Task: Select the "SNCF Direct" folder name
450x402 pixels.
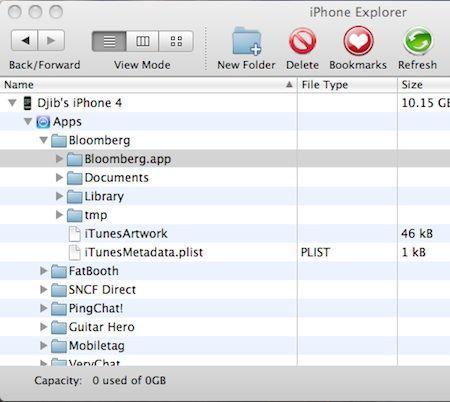Action: (x=102, y=290)
